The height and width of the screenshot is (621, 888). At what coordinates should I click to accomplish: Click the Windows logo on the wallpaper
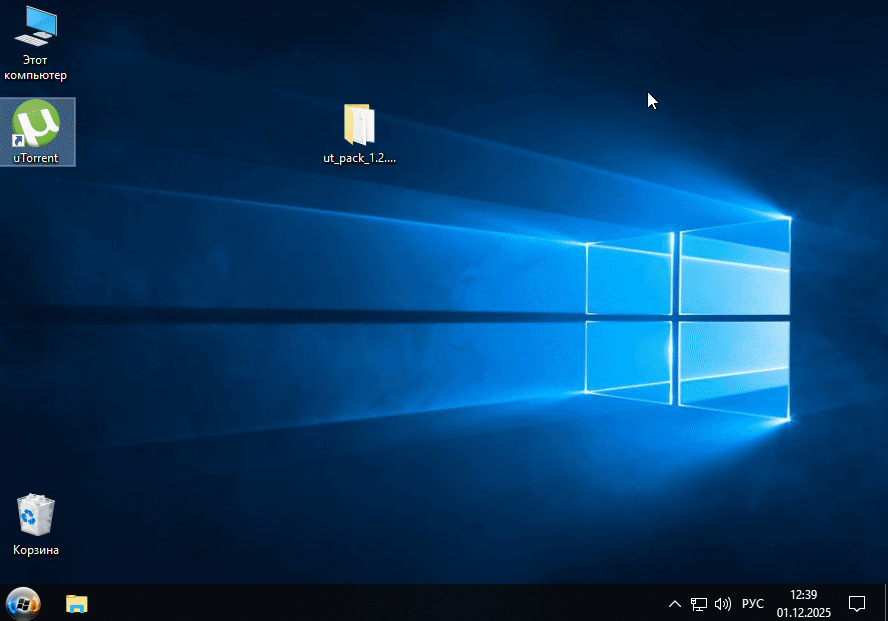(x=688, y=320)
